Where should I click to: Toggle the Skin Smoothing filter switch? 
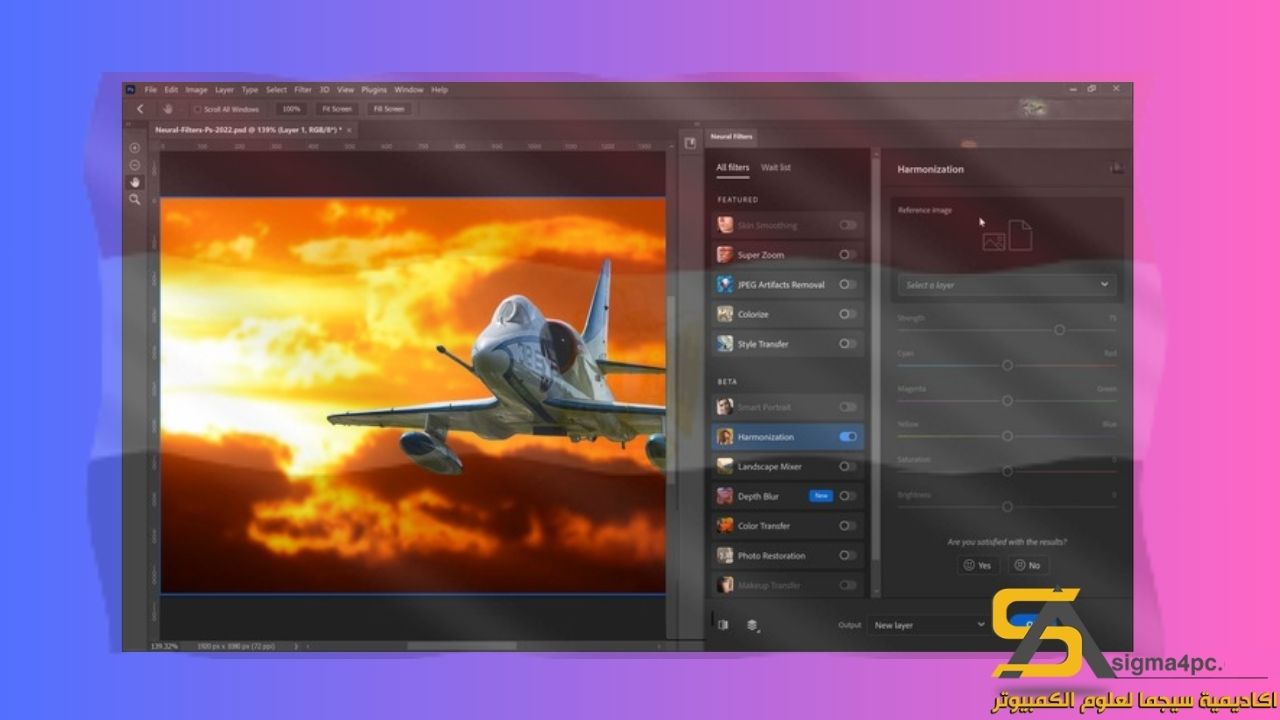click(x=848, y=225)
